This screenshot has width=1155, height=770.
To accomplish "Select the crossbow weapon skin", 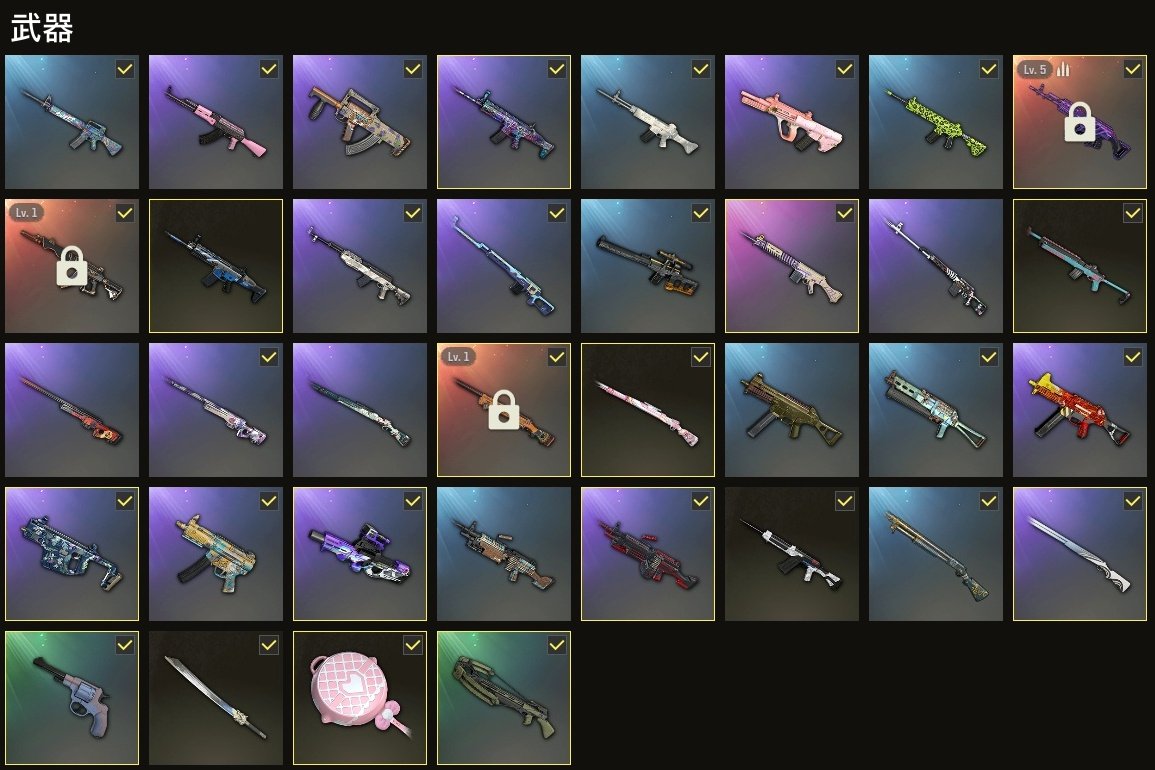I will (504, 698).
